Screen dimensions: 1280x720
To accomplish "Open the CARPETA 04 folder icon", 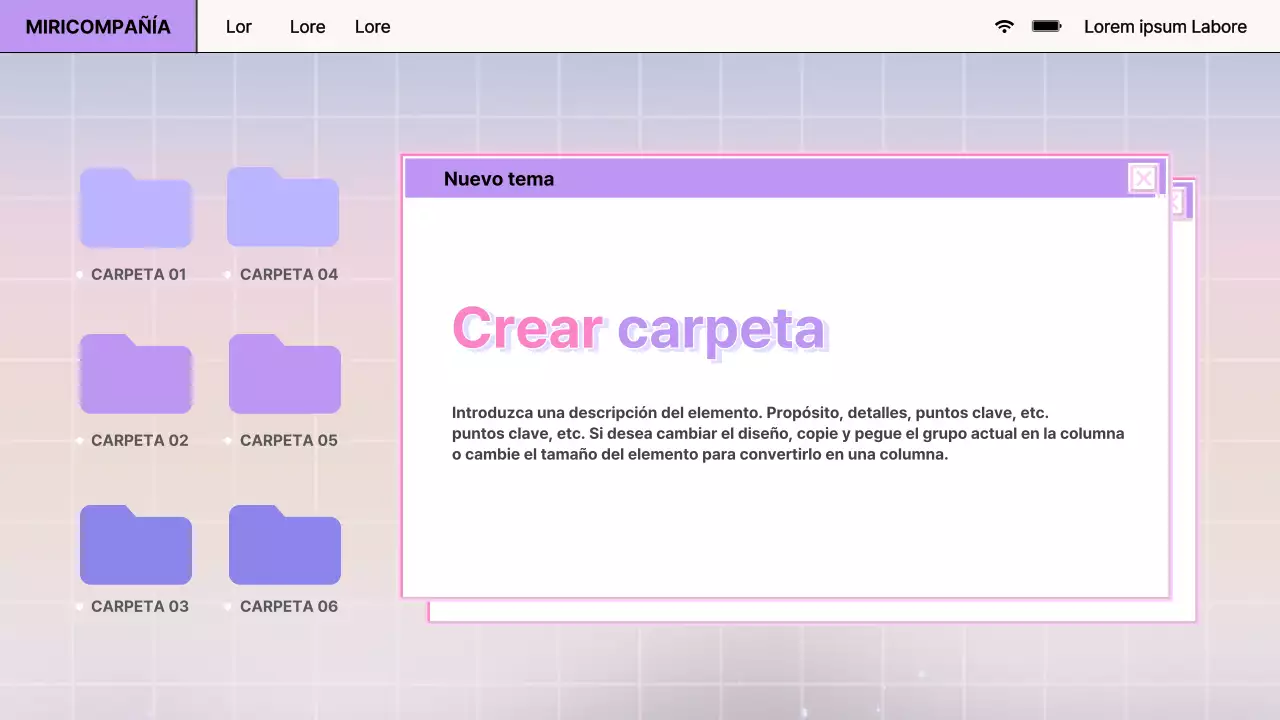I will click(x=283, y=208).
